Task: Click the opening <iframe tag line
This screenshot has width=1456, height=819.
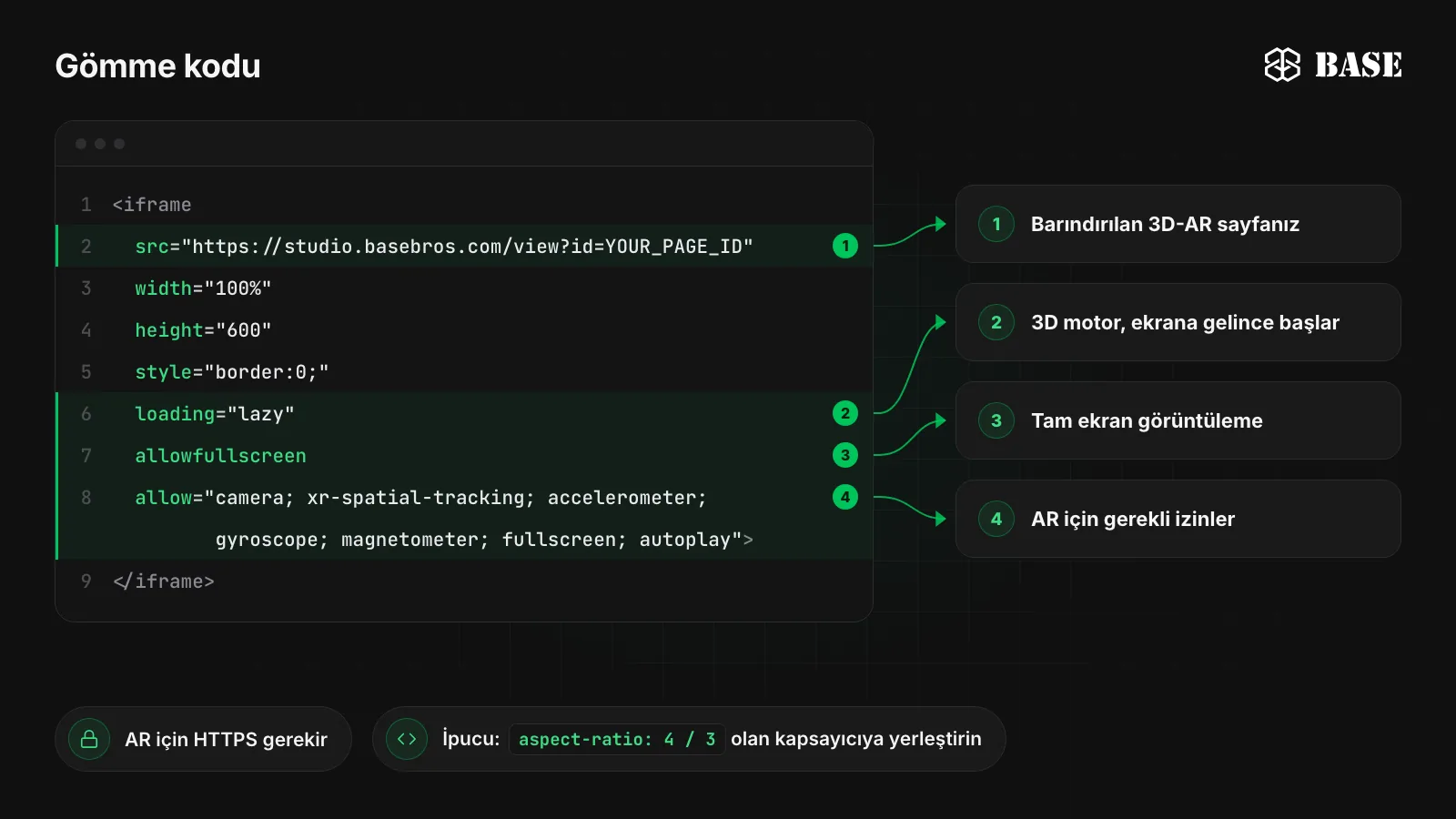Action: 464,204
